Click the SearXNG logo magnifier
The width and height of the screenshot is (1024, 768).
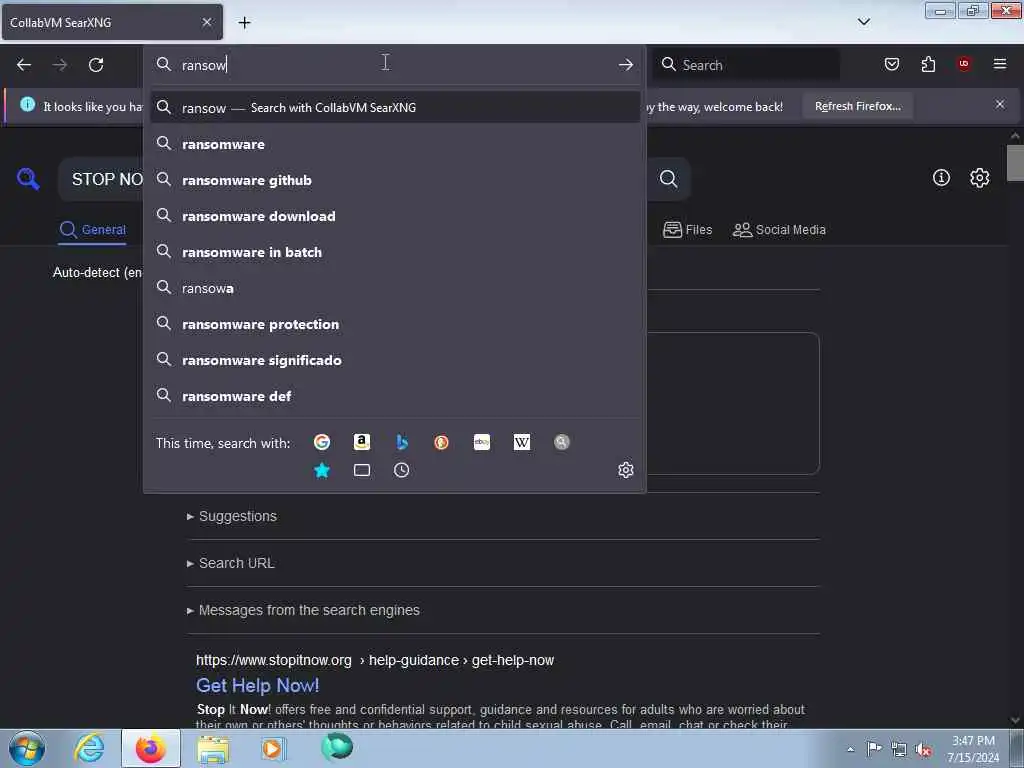(x=28, y=178)
